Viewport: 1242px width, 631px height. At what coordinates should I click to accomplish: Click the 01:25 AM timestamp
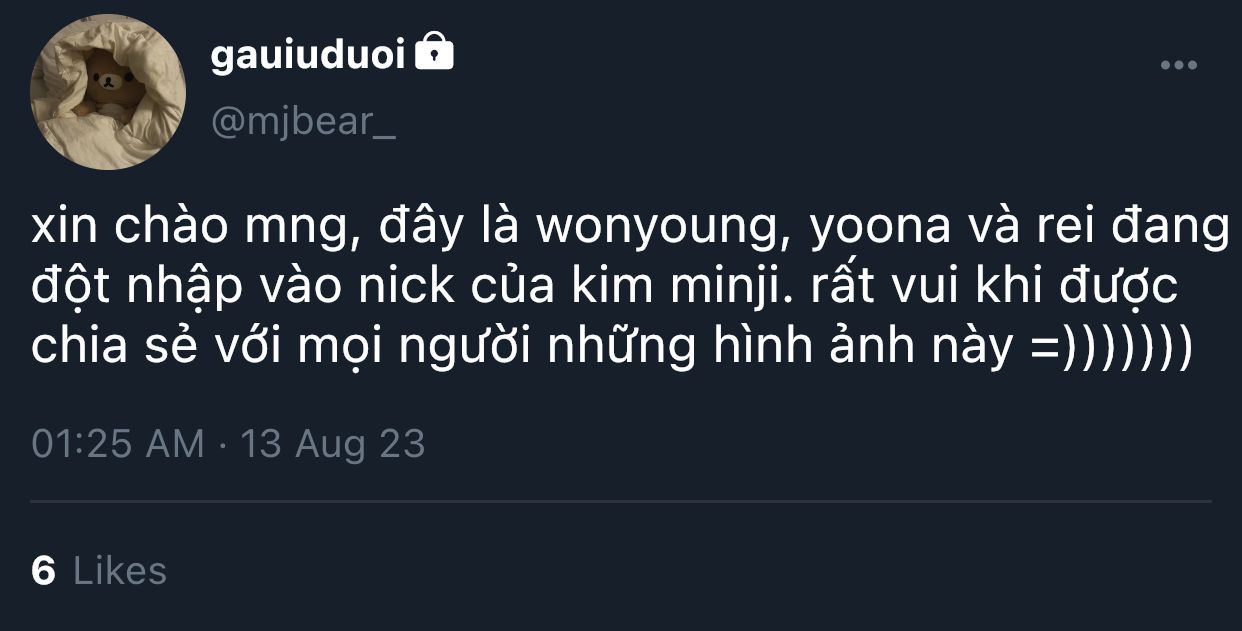pyautogui.click(x=117, y=443)
